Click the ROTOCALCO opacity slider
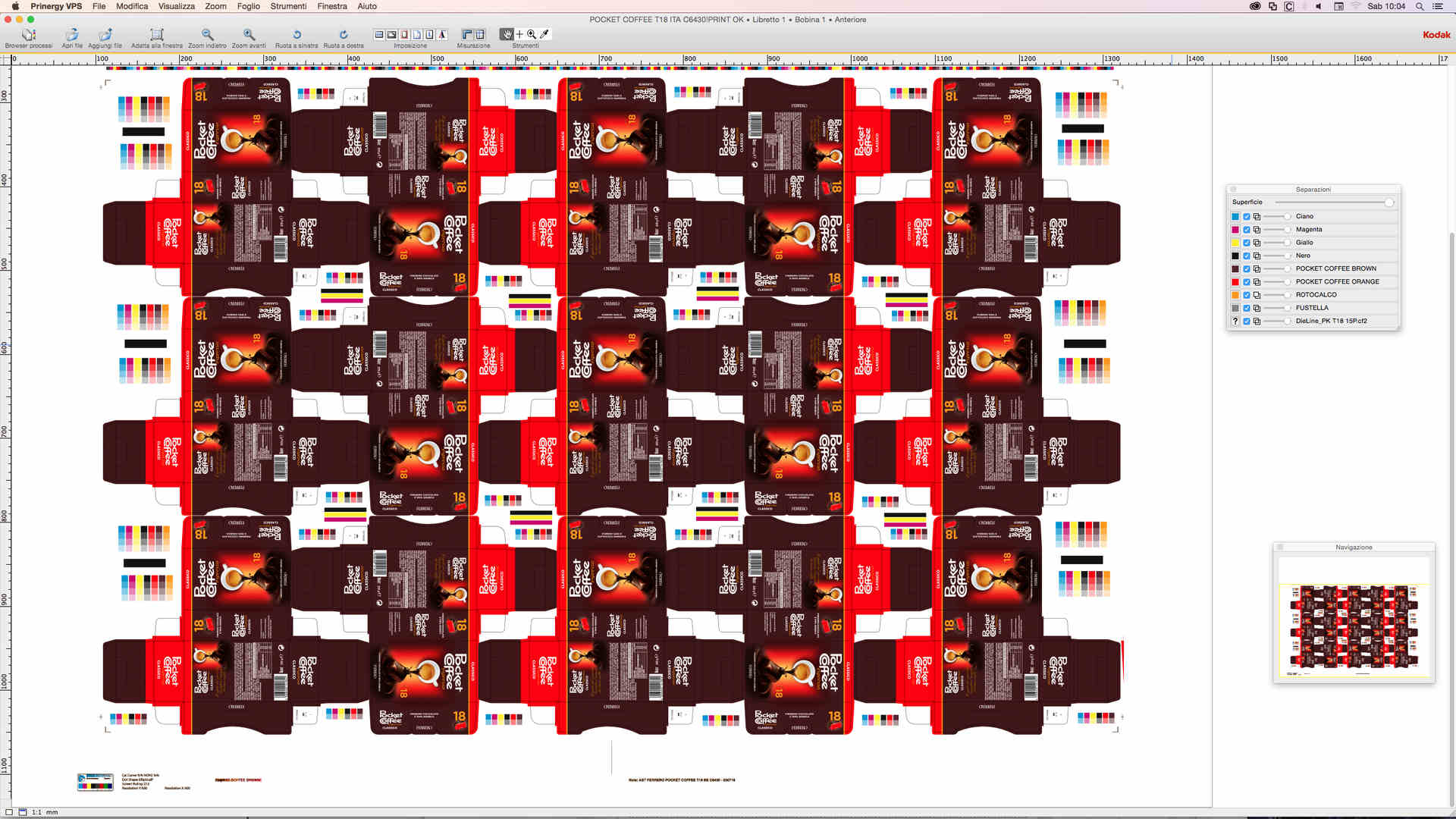 (1277, 295)
